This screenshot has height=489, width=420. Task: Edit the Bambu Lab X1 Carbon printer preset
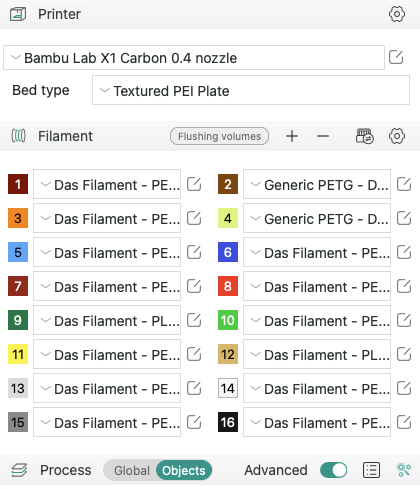[396, 57]
